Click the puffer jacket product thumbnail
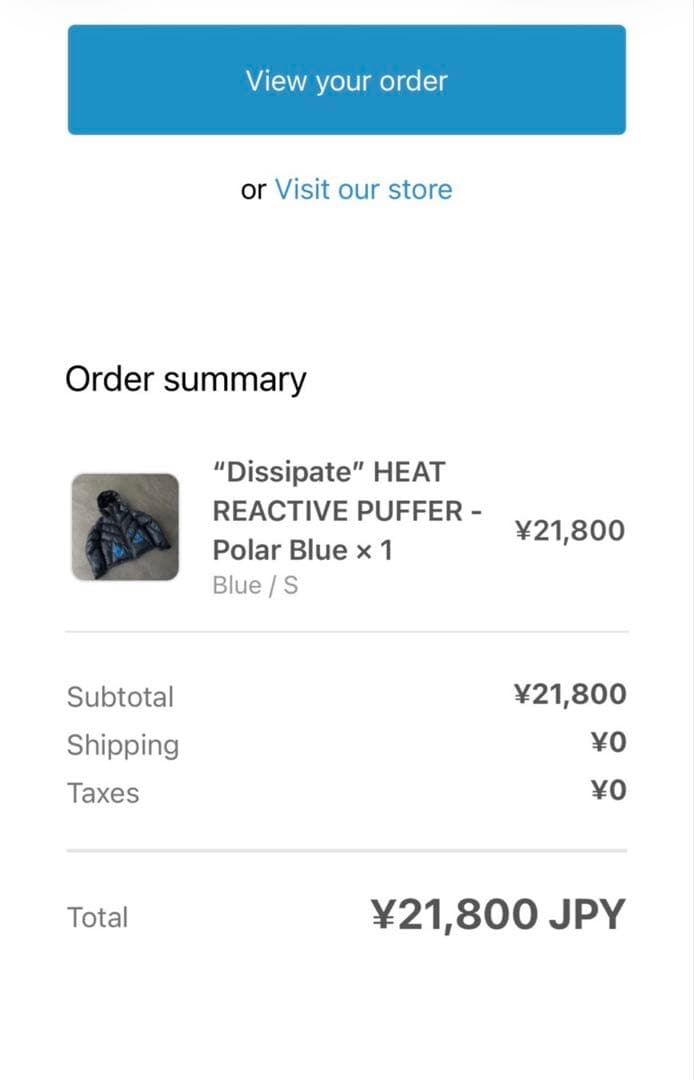This screenshot has height=1080, width=694. [125, 528]
